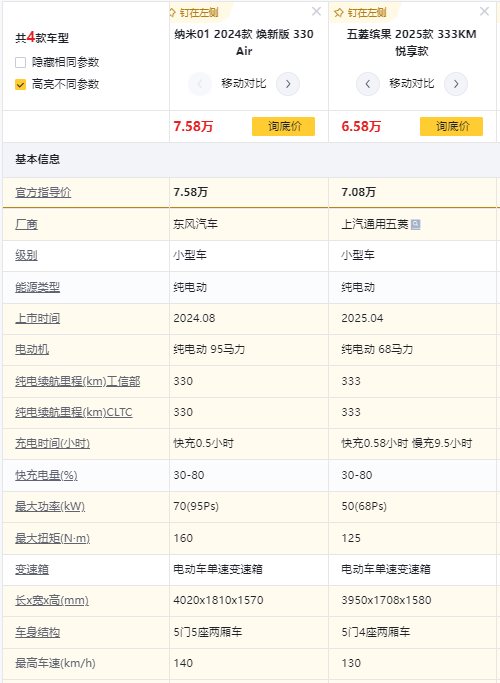
Task: Click red 7.58万 price of 纳米01
Action: click(193, 126)
